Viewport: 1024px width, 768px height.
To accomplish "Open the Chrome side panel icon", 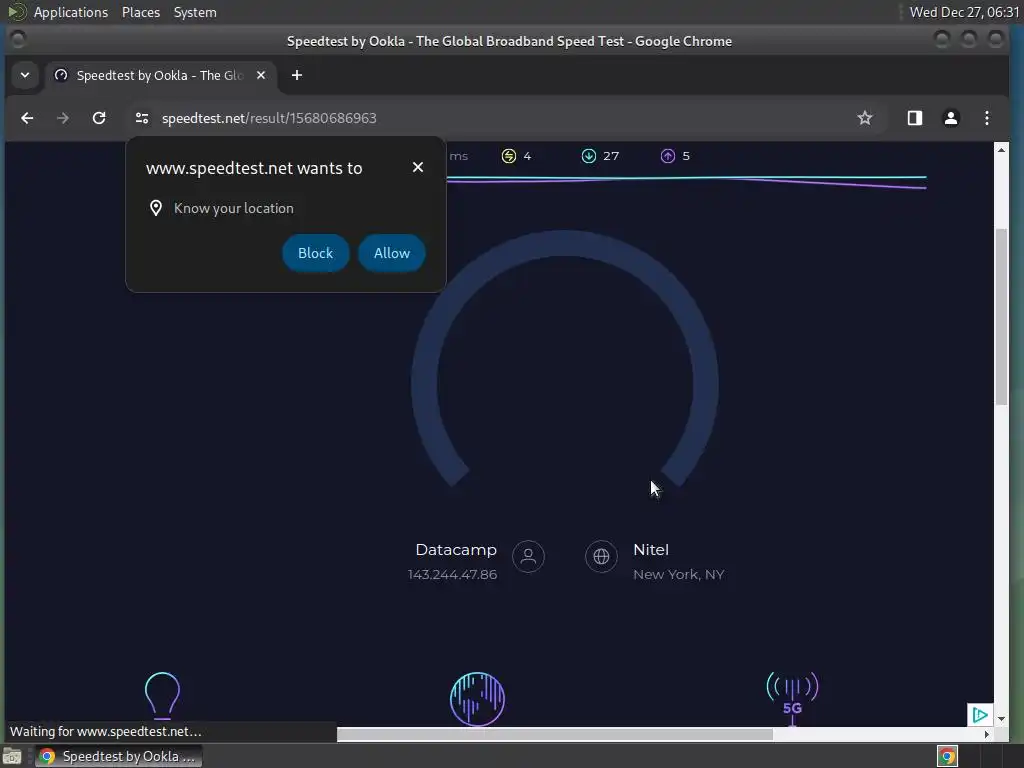I will click(914, 118).
